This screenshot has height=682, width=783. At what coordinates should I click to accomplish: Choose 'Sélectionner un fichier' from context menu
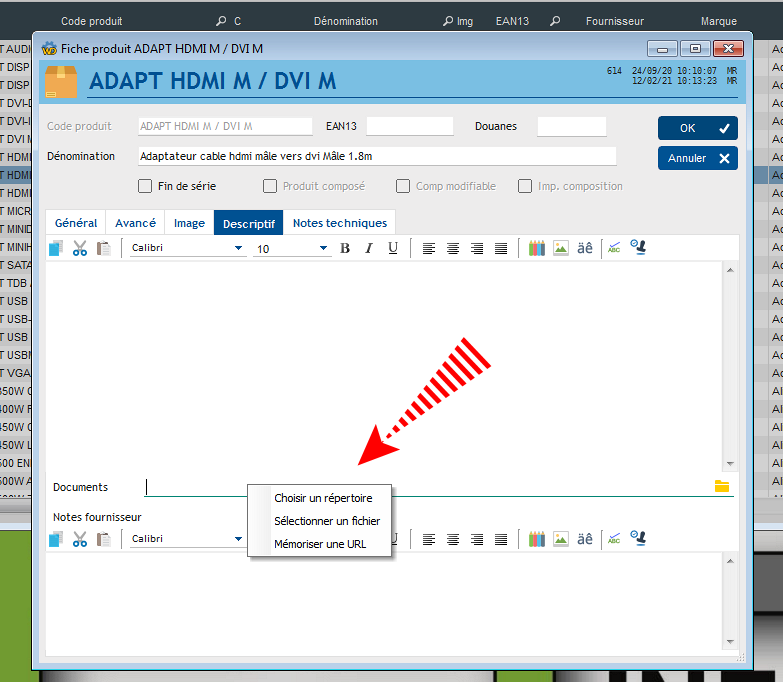(327, 521)
